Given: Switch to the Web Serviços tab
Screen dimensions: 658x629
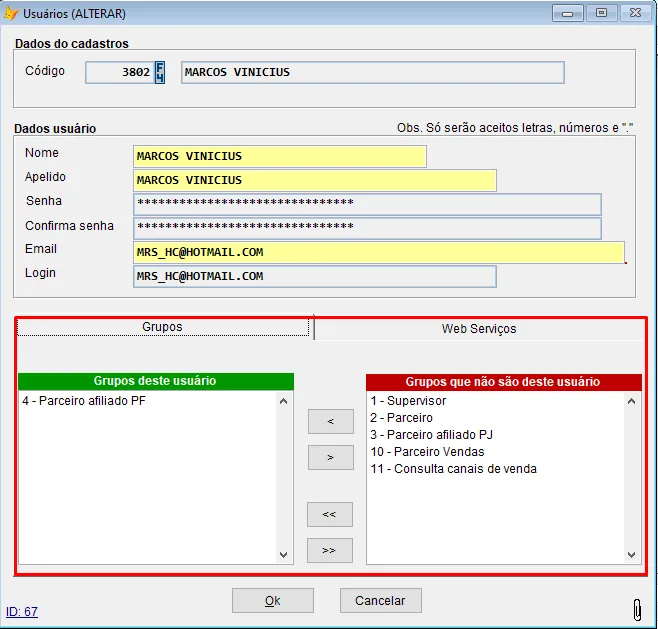Looking at the screenshot, I should tap(479, 328).
